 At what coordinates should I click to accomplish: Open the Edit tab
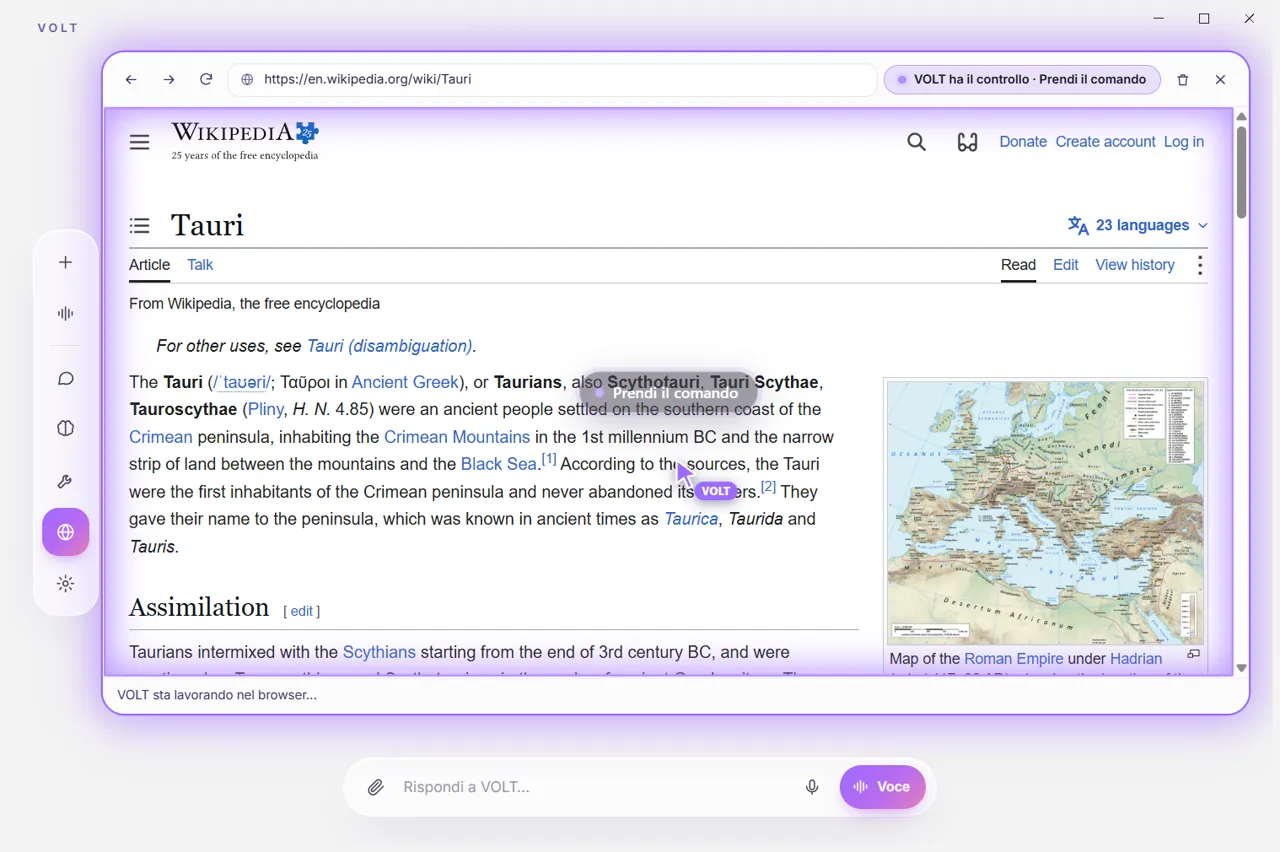pyautogui.click(x=1066, y=265)
